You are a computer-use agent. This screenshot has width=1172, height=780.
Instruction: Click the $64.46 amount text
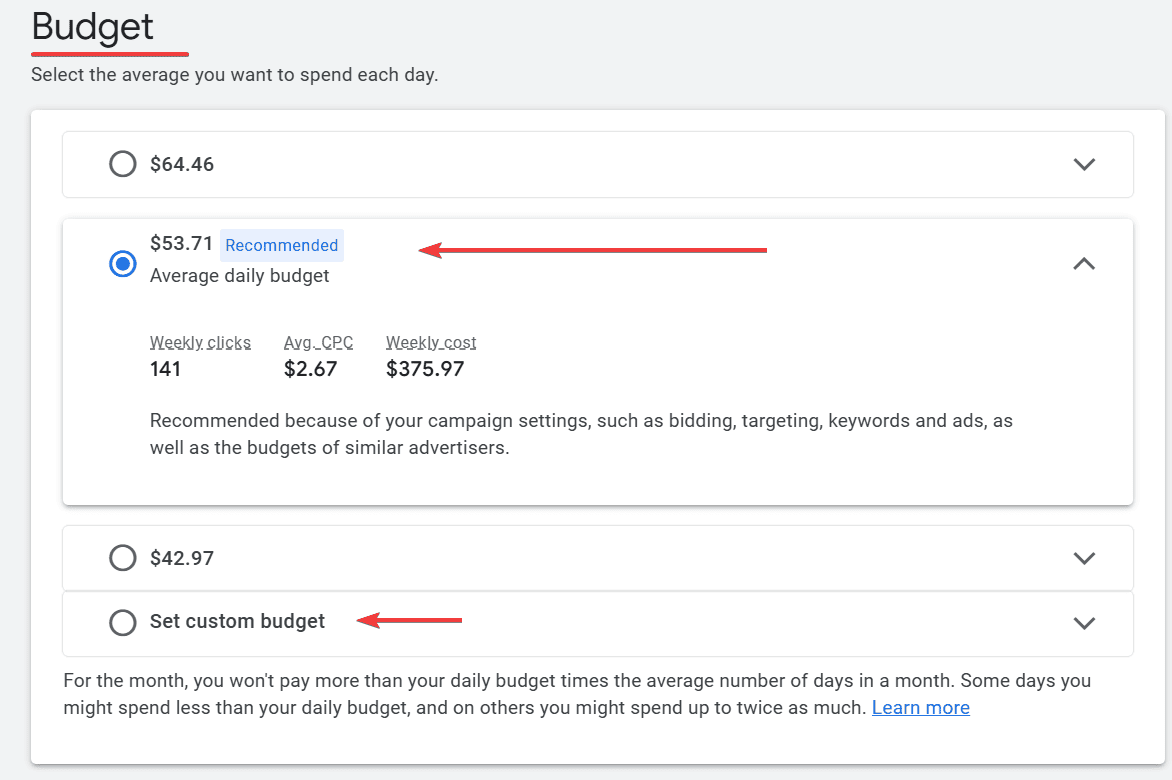click(182, 164)
